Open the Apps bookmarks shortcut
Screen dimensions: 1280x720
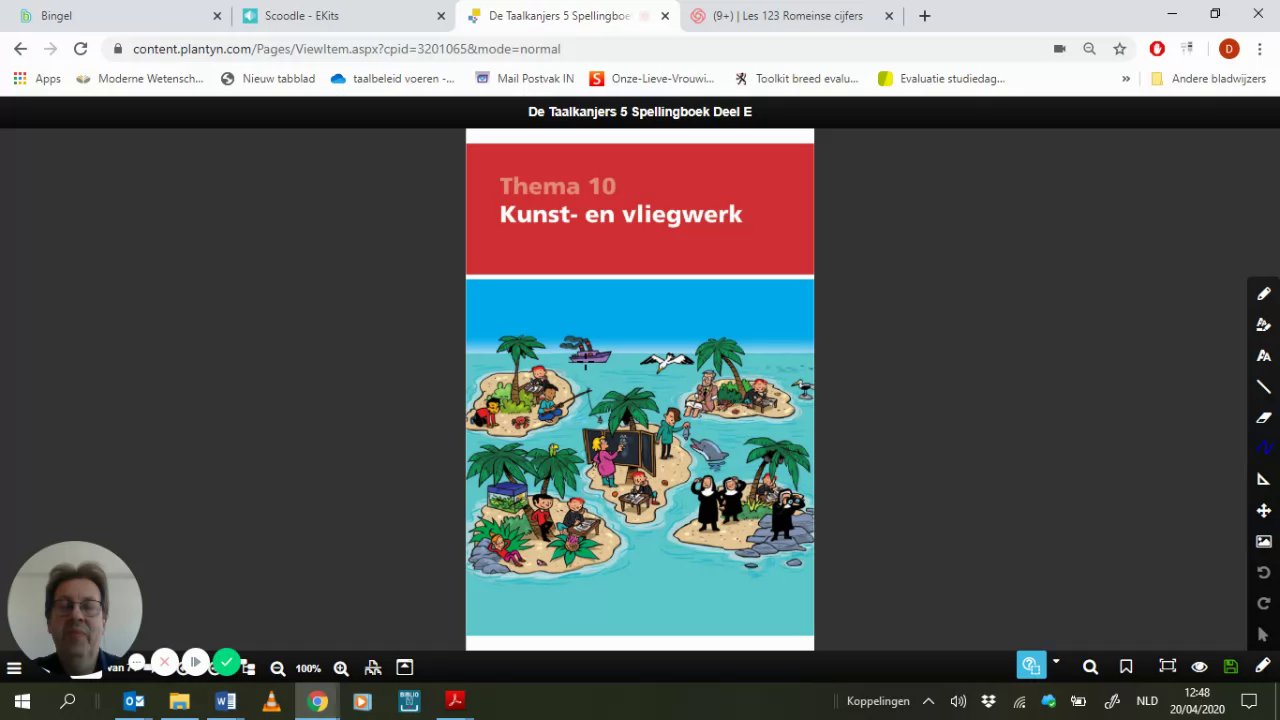37,78
